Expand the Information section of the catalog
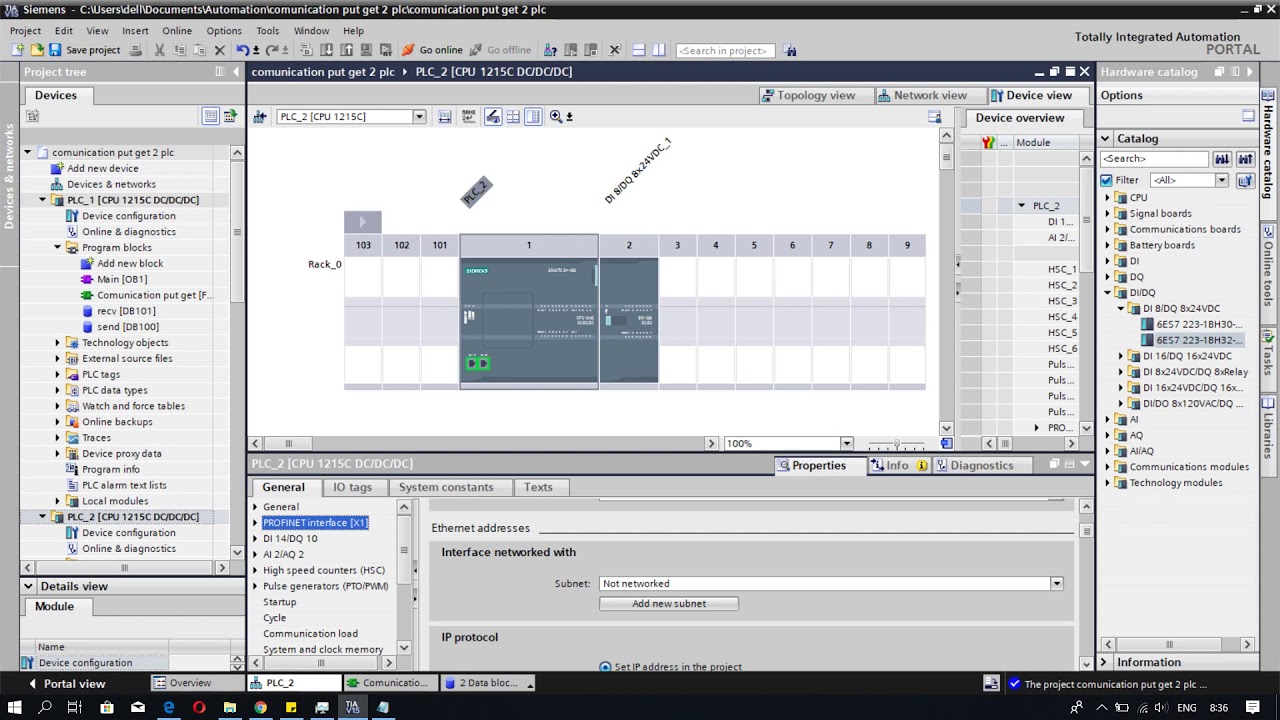 pyautogui.click(x=1104, y=662)
